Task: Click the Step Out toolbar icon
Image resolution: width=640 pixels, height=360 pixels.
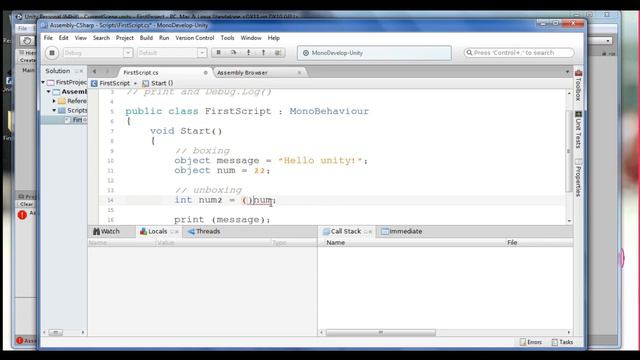Action: tap(263, 52)
